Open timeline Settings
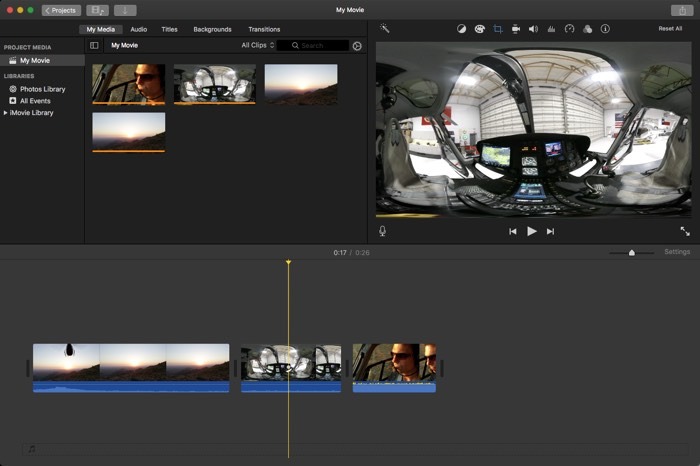This screenshot has height=466, width=700. 677,252
